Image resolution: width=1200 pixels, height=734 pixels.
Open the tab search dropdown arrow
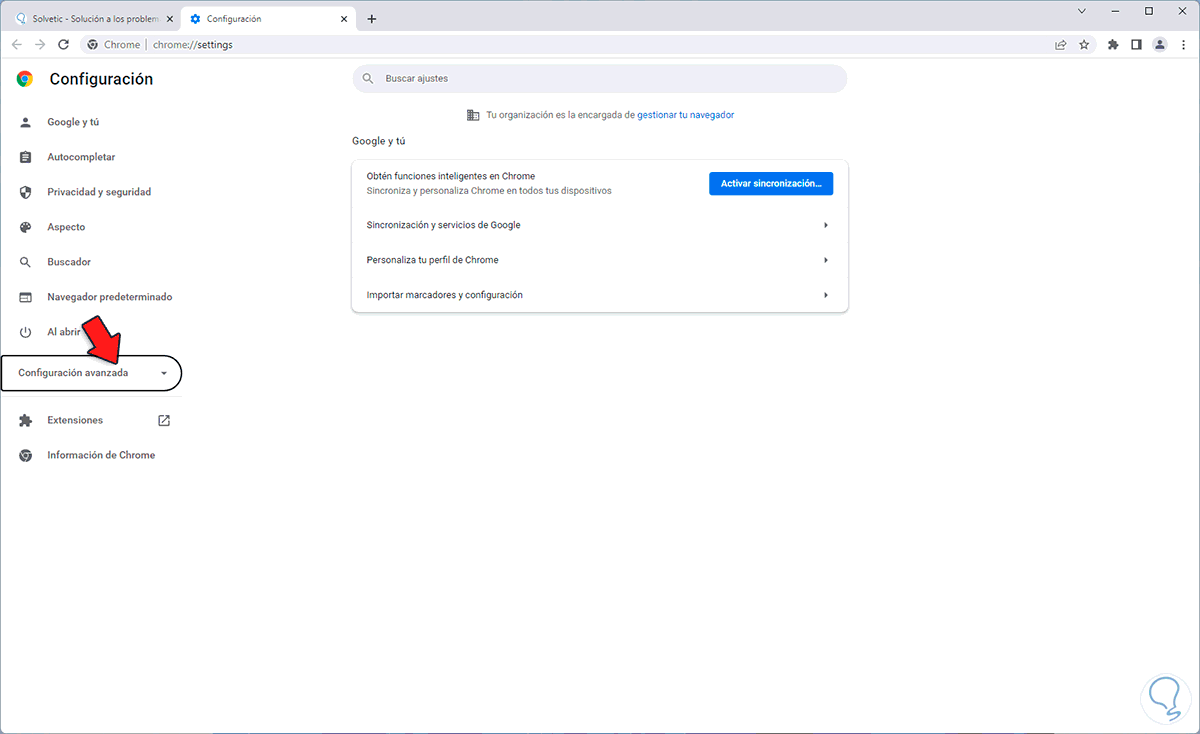click(x=1082, y=11)
